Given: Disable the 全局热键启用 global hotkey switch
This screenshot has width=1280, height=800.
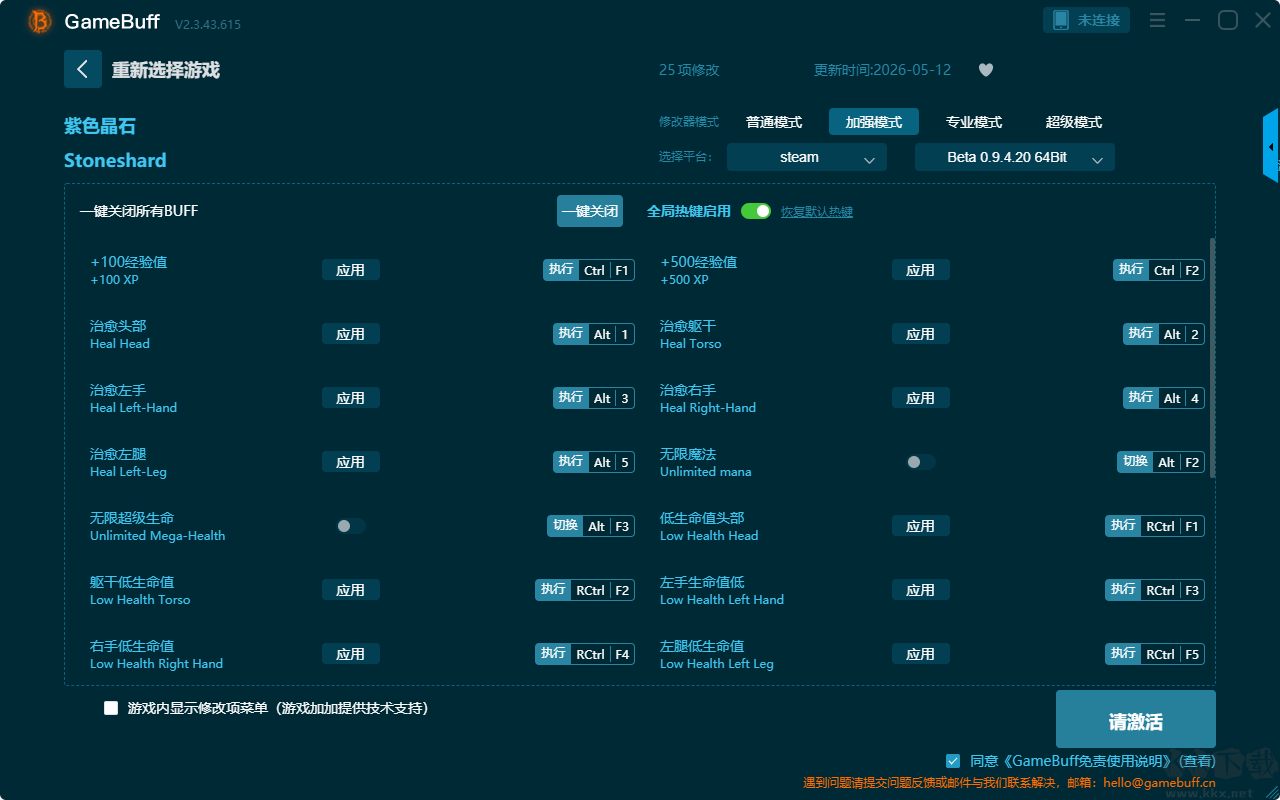Looking at the screenshot, I should (756, 211).
